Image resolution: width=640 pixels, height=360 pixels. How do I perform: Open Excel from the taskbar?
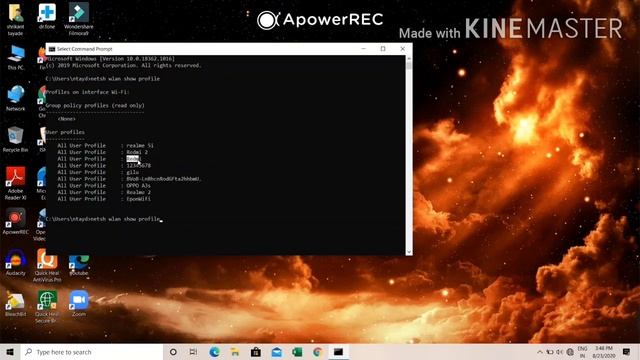(x=297, y=352)
